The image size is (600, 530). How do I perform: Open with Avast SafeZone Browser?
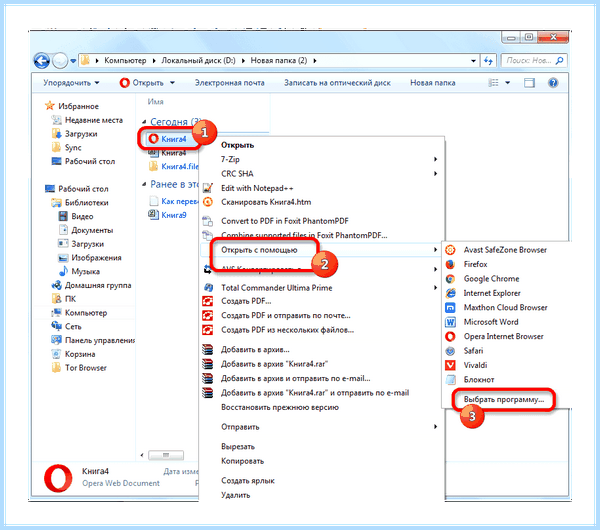point(505,250)
